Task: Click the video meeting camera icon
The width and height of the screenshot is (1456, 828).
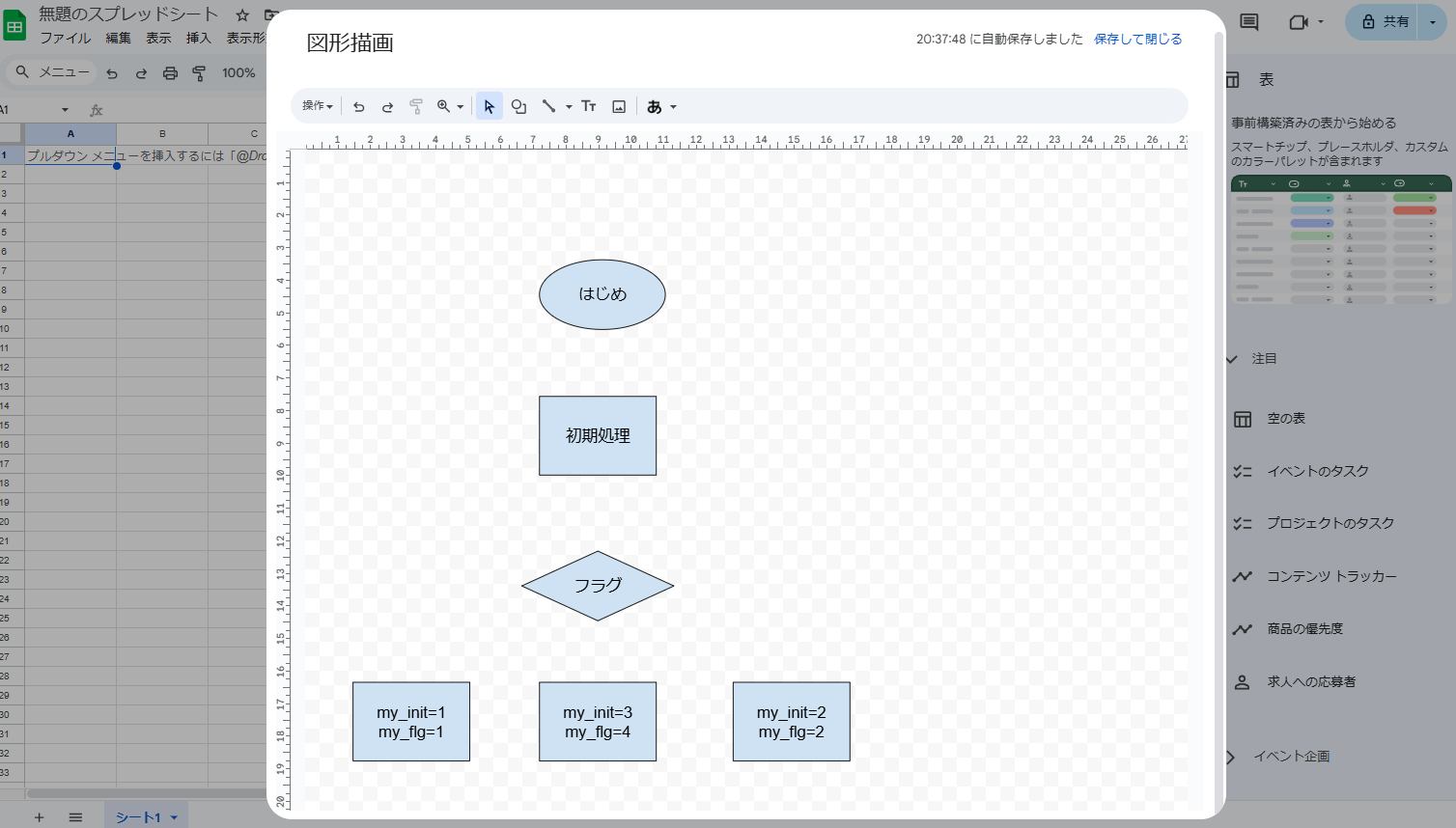Action: 1299,21
